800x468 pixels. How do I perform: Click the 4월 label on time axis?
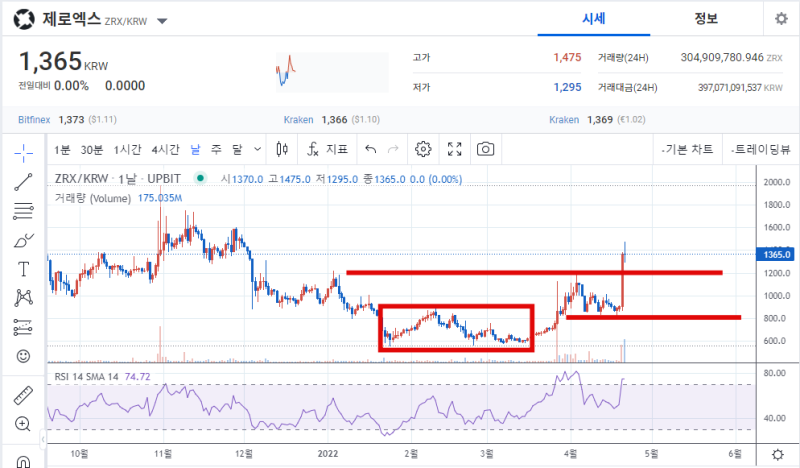pos(570,454)
